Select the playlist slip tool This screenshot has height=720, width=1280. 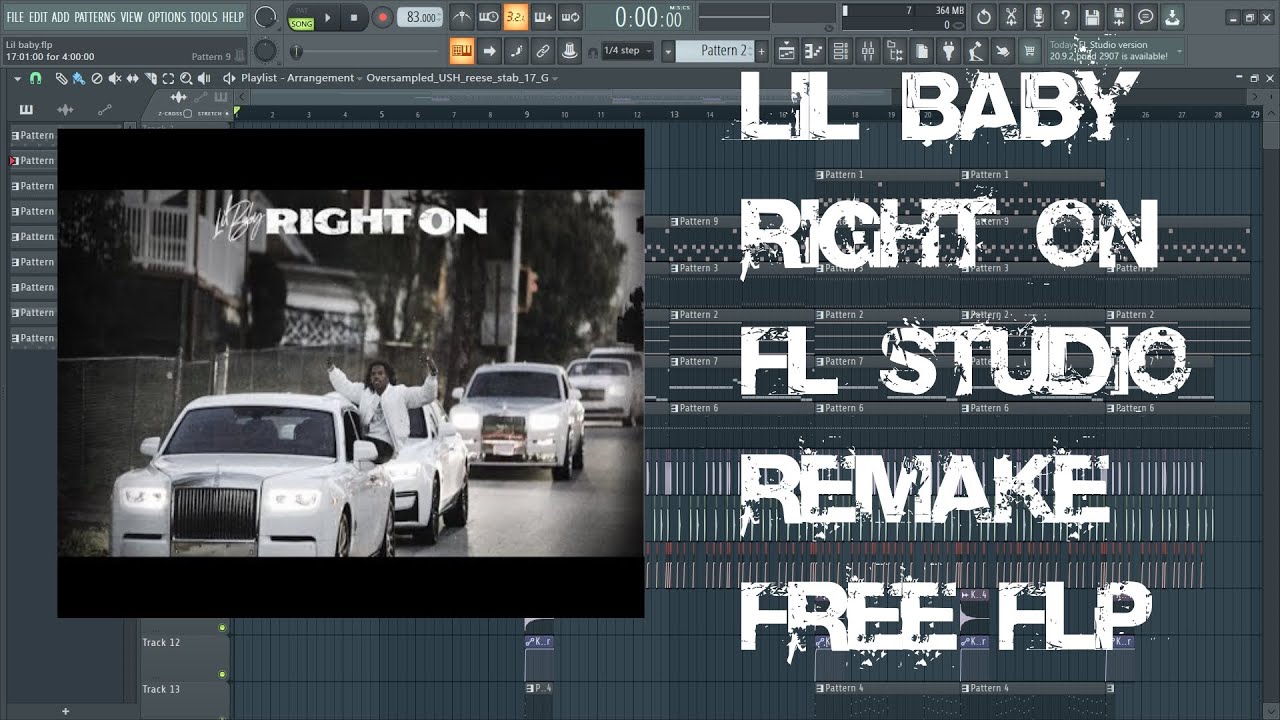[133, 78]
